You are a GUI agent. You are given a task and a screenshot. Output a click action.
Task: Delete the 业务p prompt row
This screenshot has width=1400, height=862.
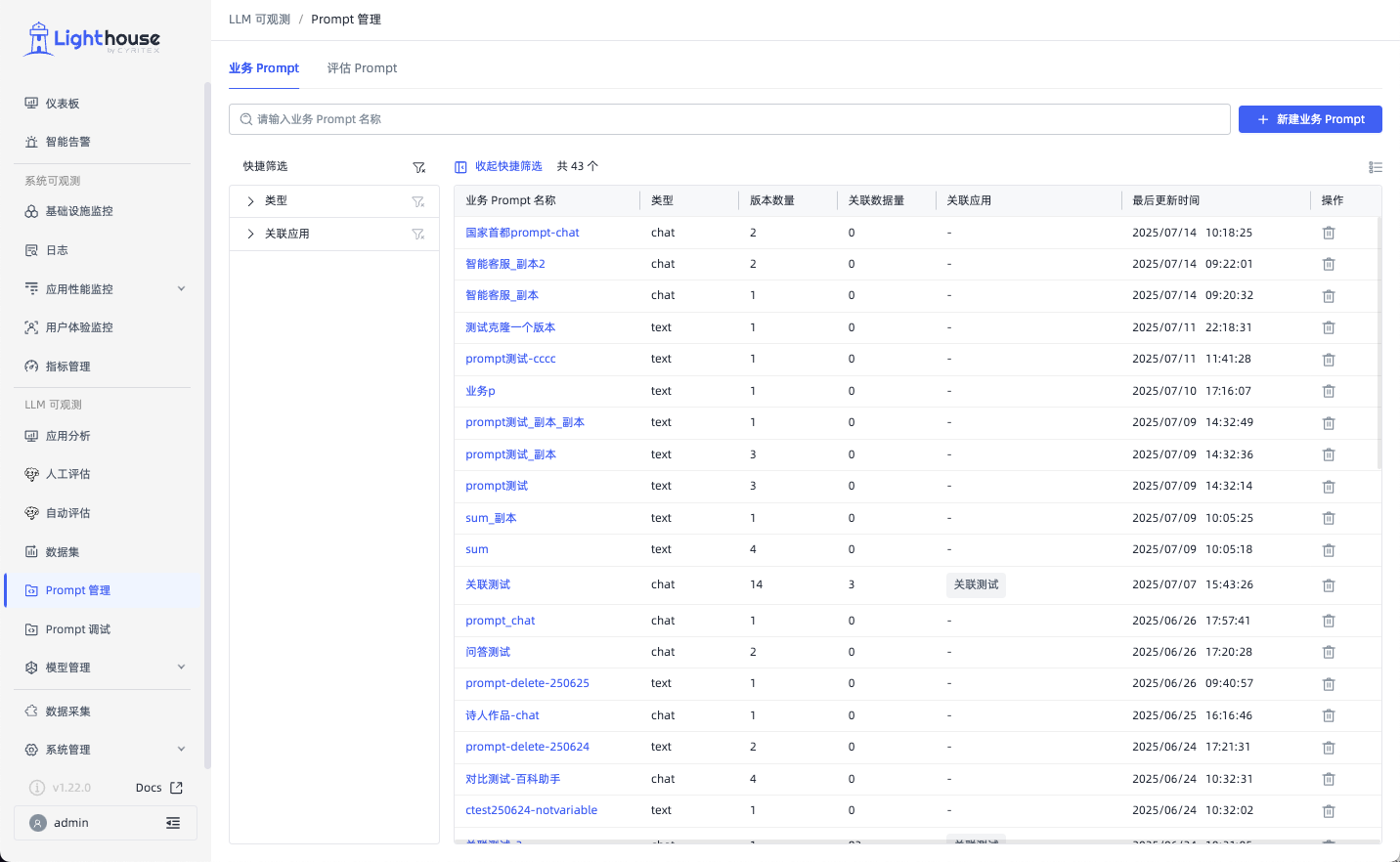click(1329, 391)
